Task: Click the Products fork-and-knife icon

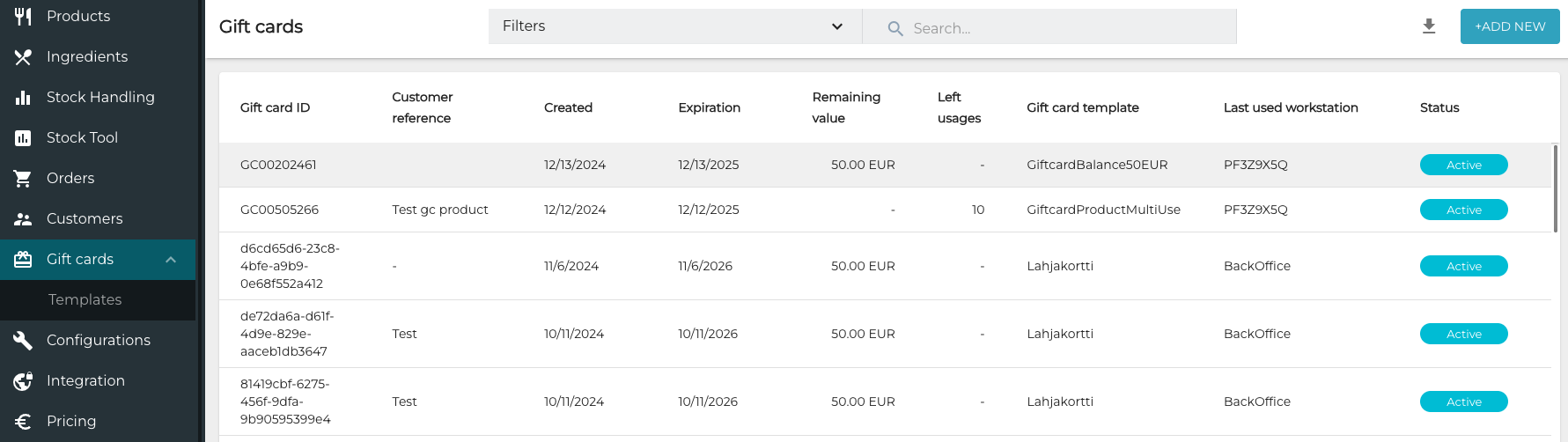Action: pyautogui.click(x=23, y=16)
